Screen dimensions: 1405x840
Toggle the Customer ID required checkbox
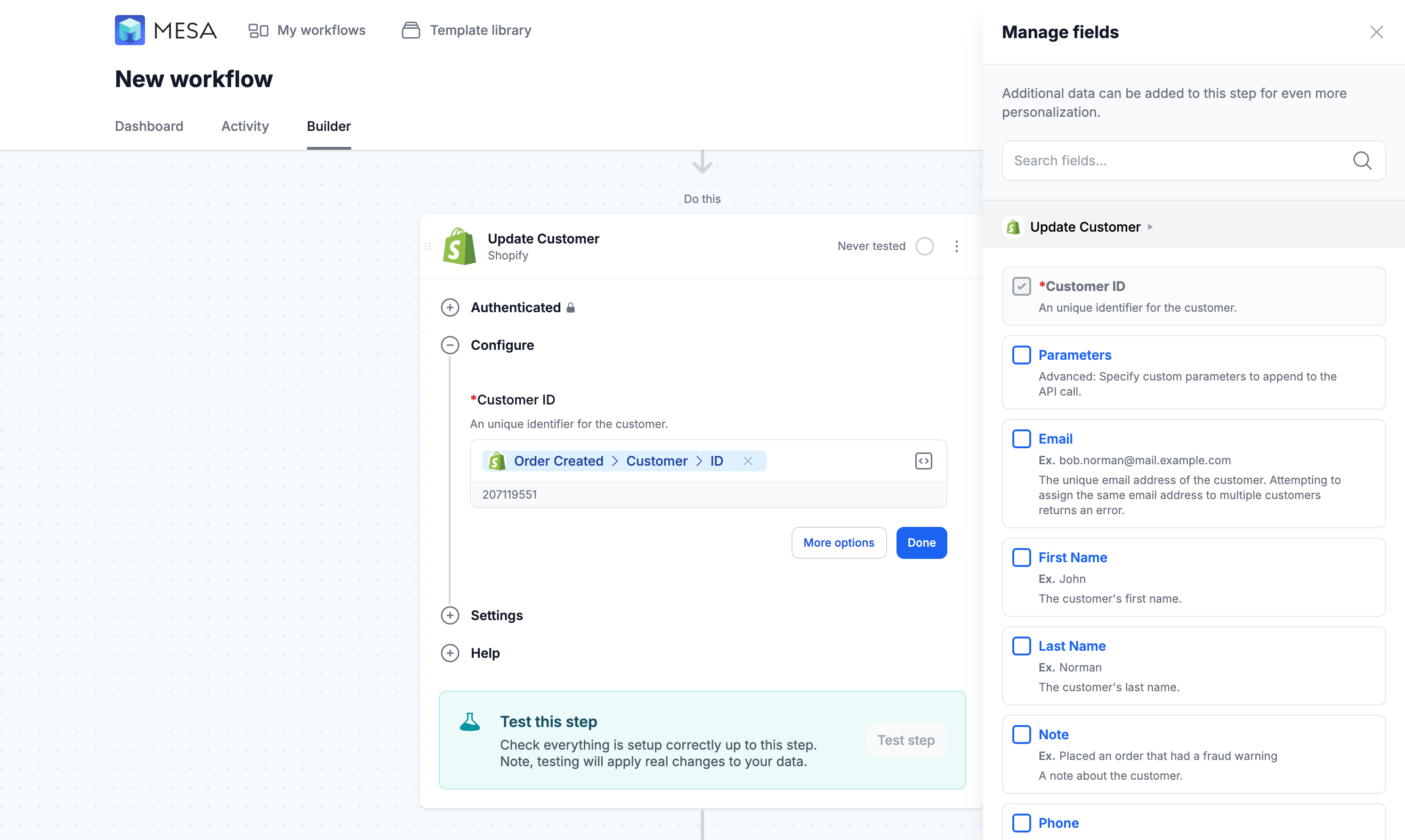[1021, 286]
